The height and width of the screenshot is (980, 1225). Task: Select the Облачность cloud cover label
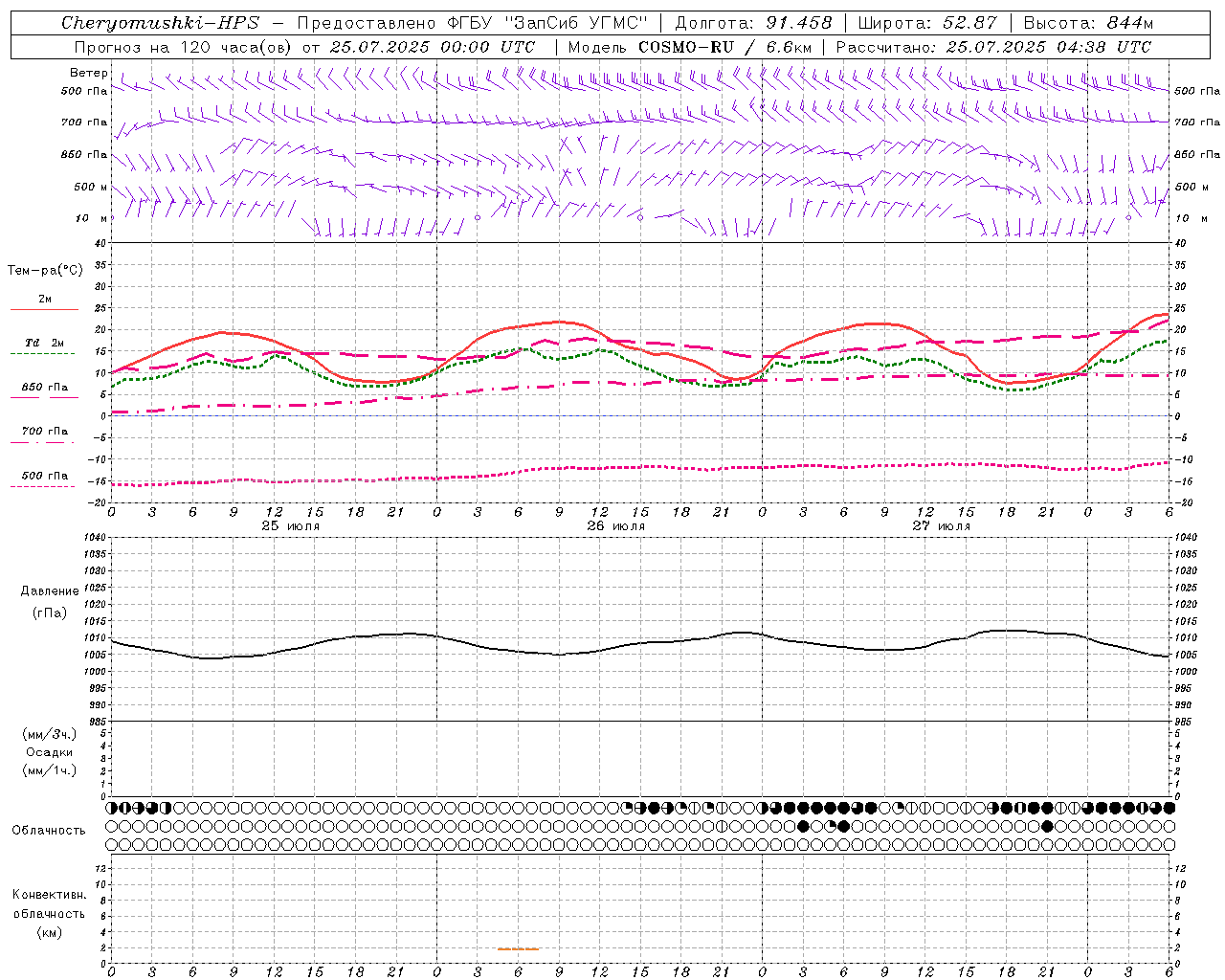[x=49, y=831]
